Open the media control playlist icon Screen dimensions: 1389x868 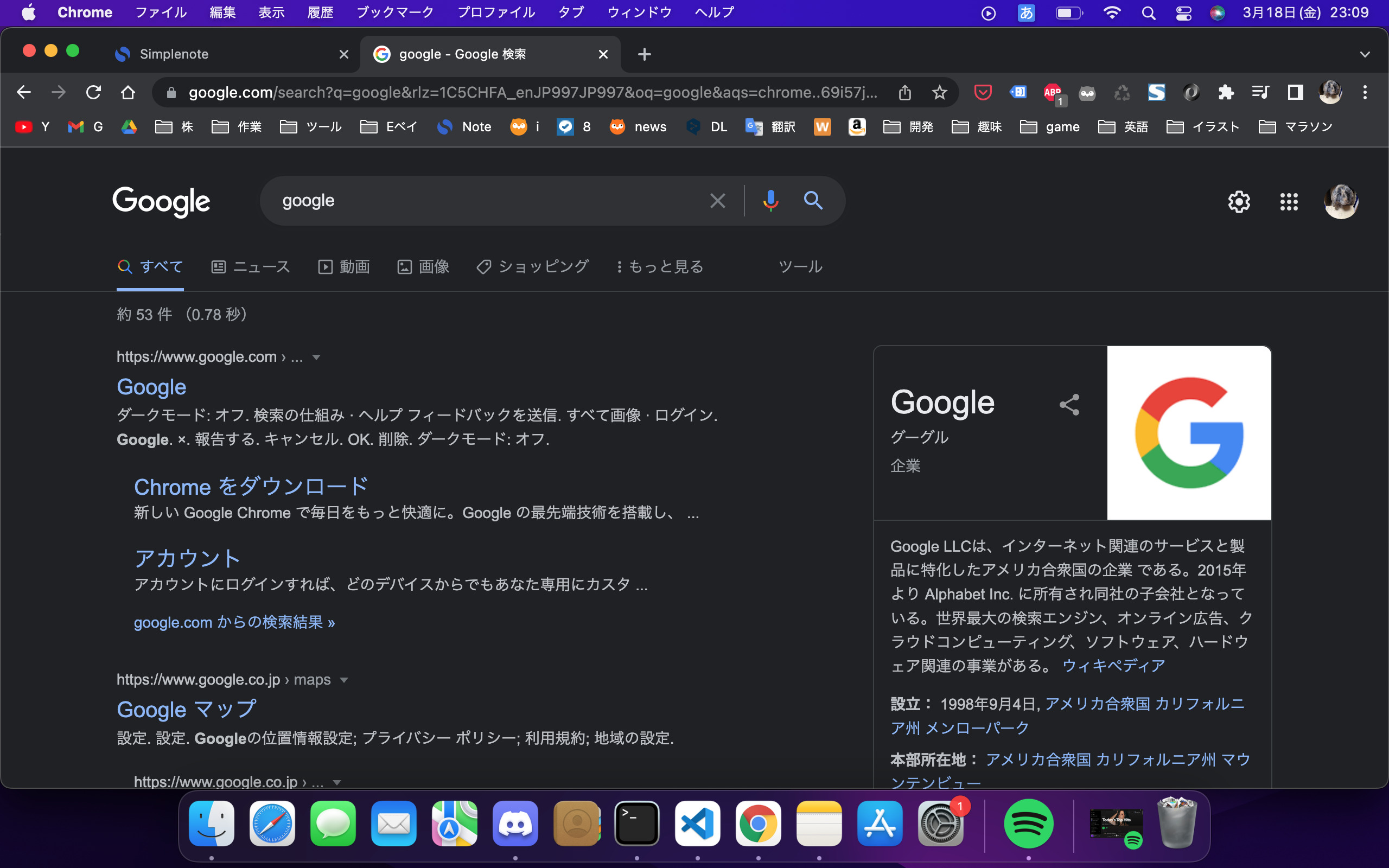point(1260,92)
